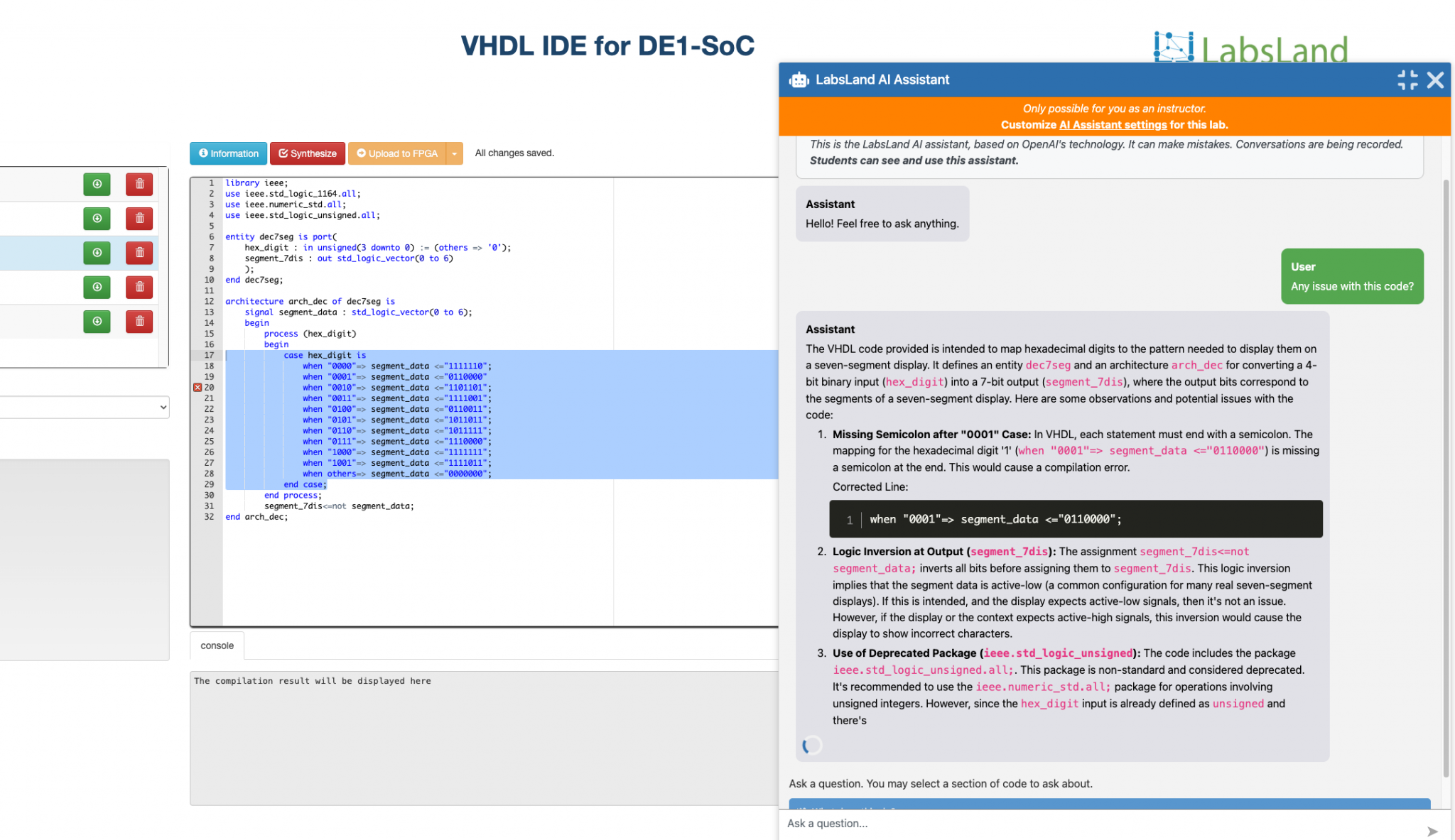Viewport: 1455px width, 840px height.
Task: Click the trash icon in highlighted file row
Action: 139,253
